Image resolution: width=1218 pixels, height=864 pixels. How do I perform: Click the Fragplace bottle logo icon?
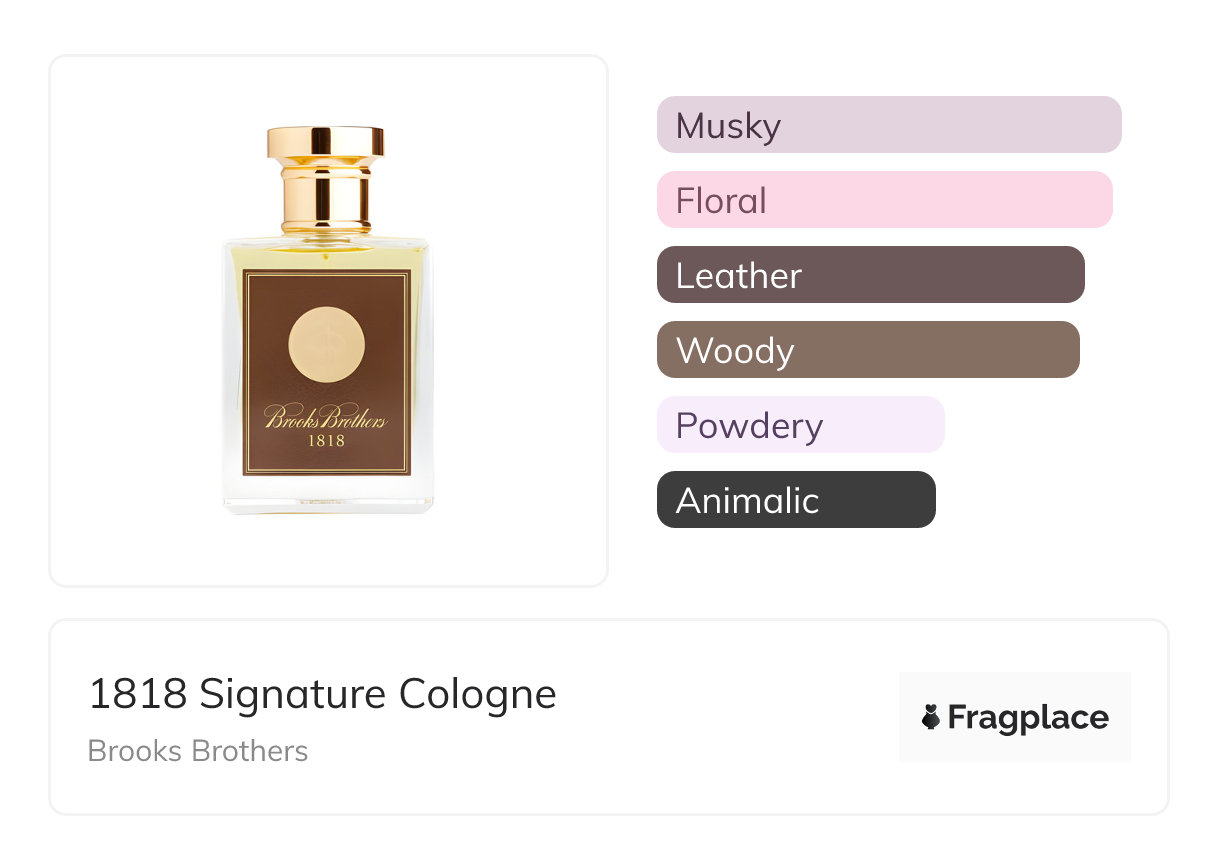pos(931,717)
